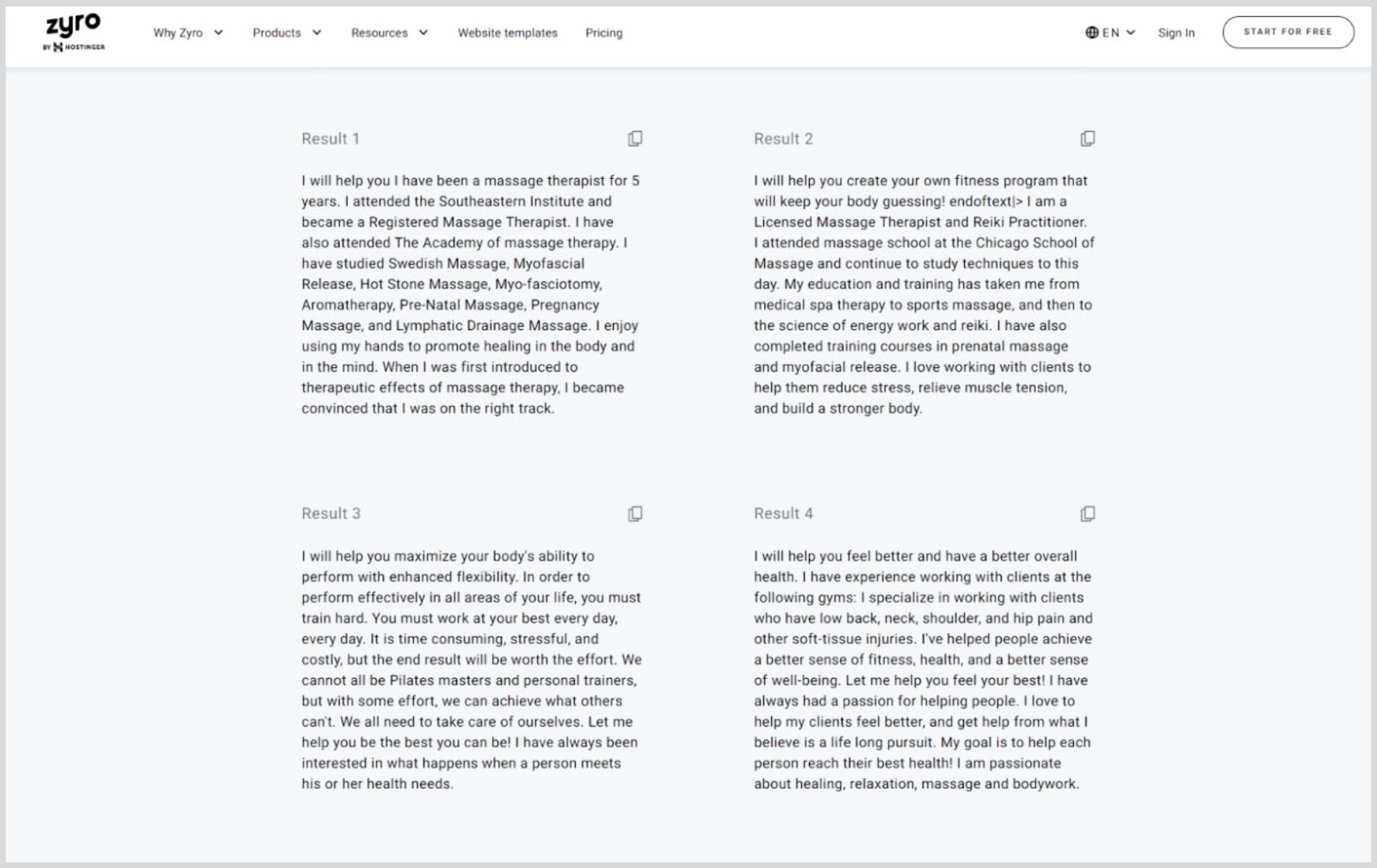Click the Start For Free button
This screenshot has width=1377, height=868.
(x=1287, y=31)
